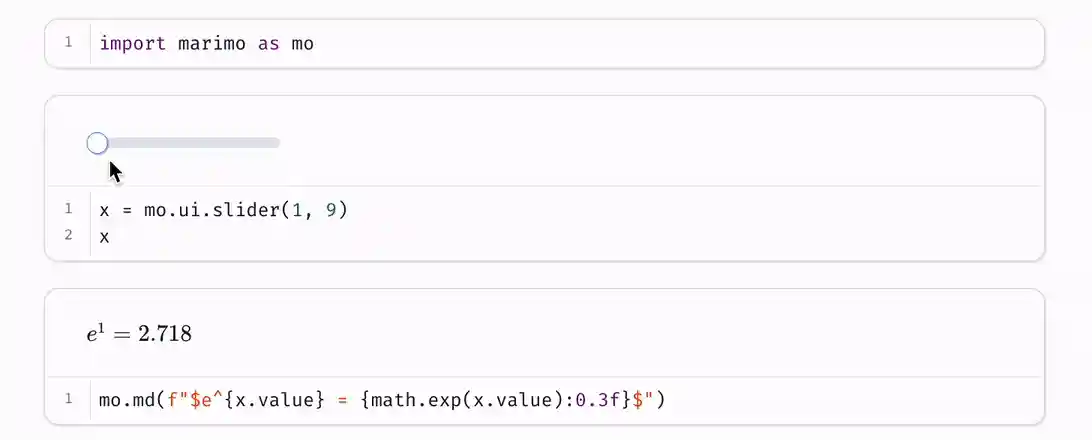The image size is (1092, 440).
Task: Click the 'as' keyword in first cell
Action: coord(269,43)
